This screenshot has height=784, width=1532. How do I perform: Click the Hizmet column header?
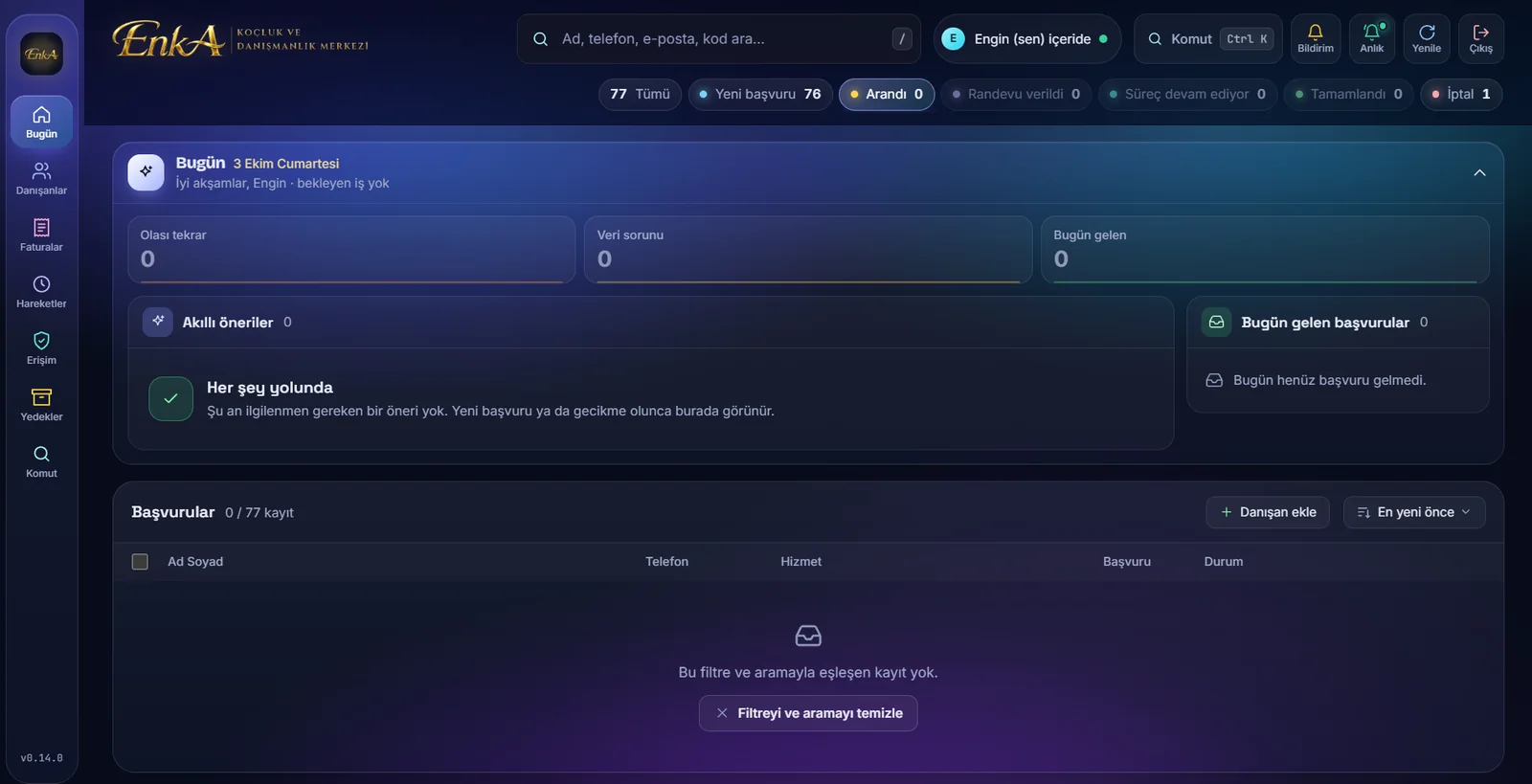tap(800, 562)
